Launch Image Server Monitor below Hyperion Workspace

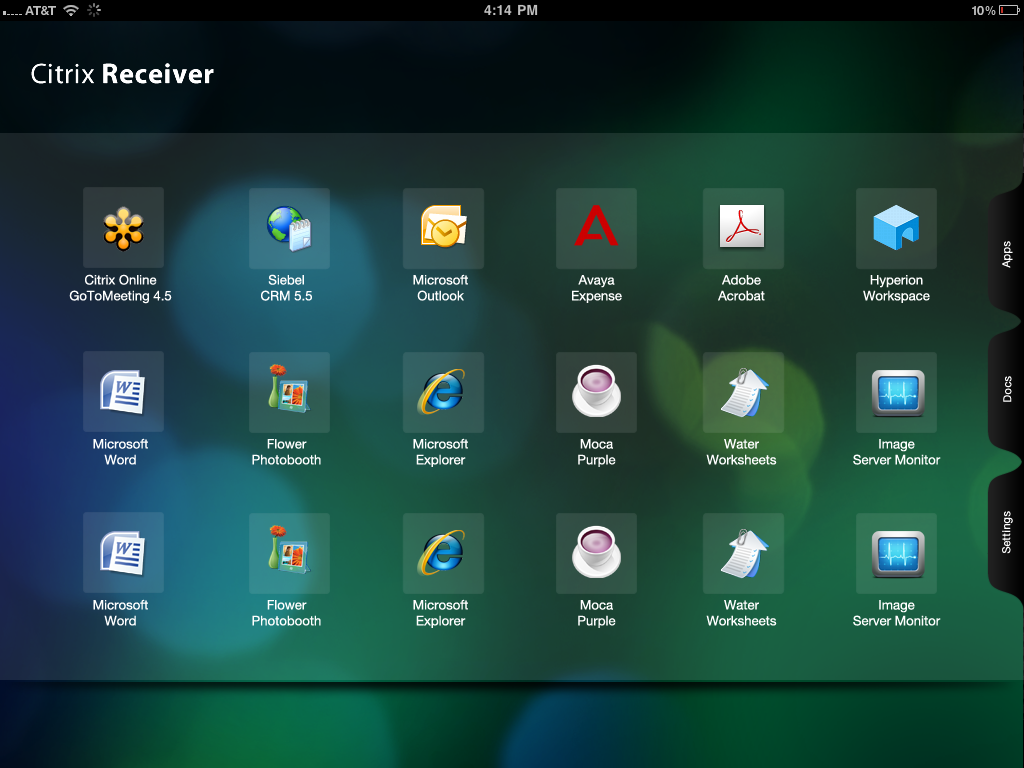pos(896,392)
